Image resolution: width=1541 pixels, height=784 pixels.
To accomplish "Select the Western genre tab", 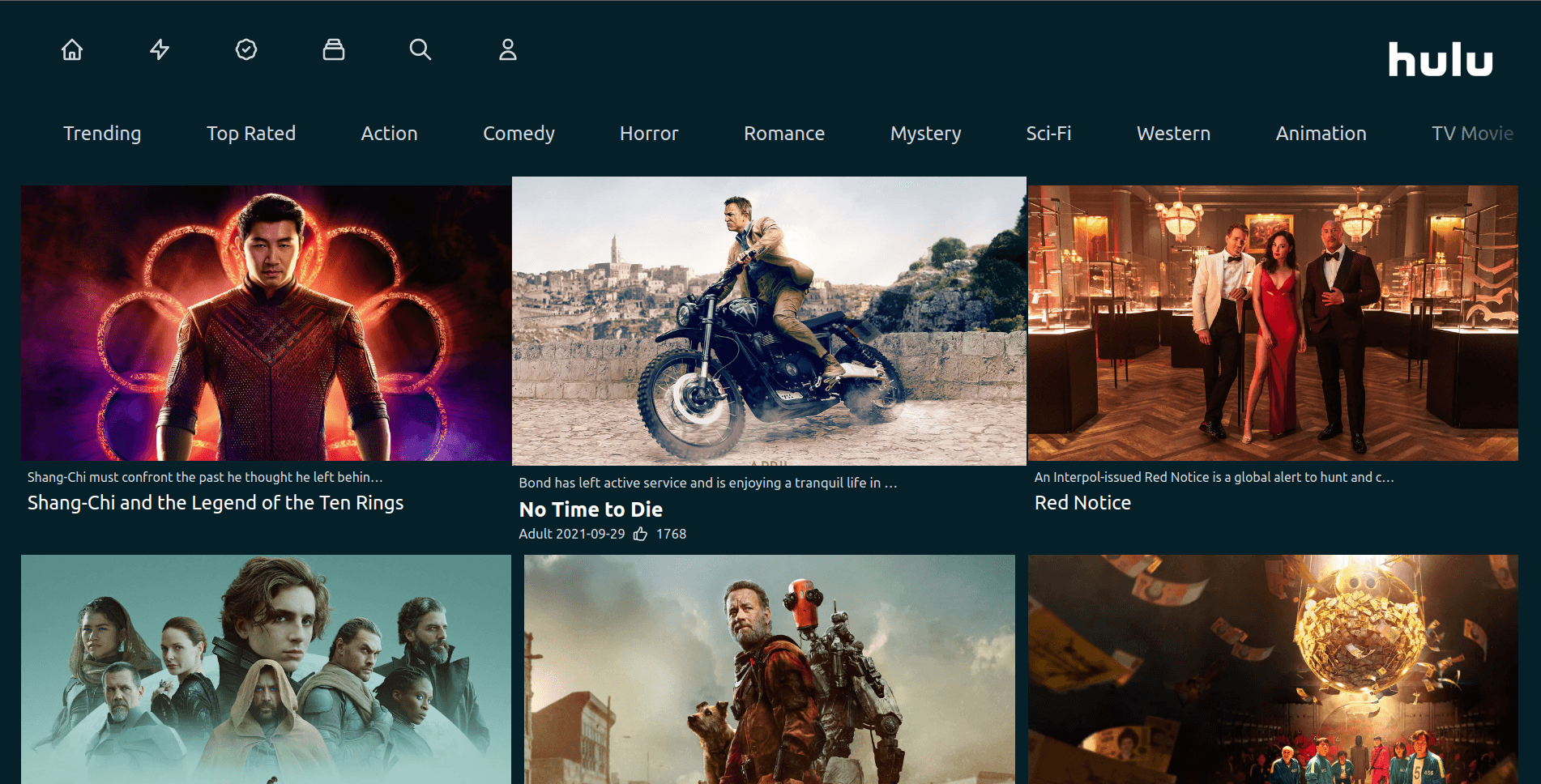I will pos(1173,134).
